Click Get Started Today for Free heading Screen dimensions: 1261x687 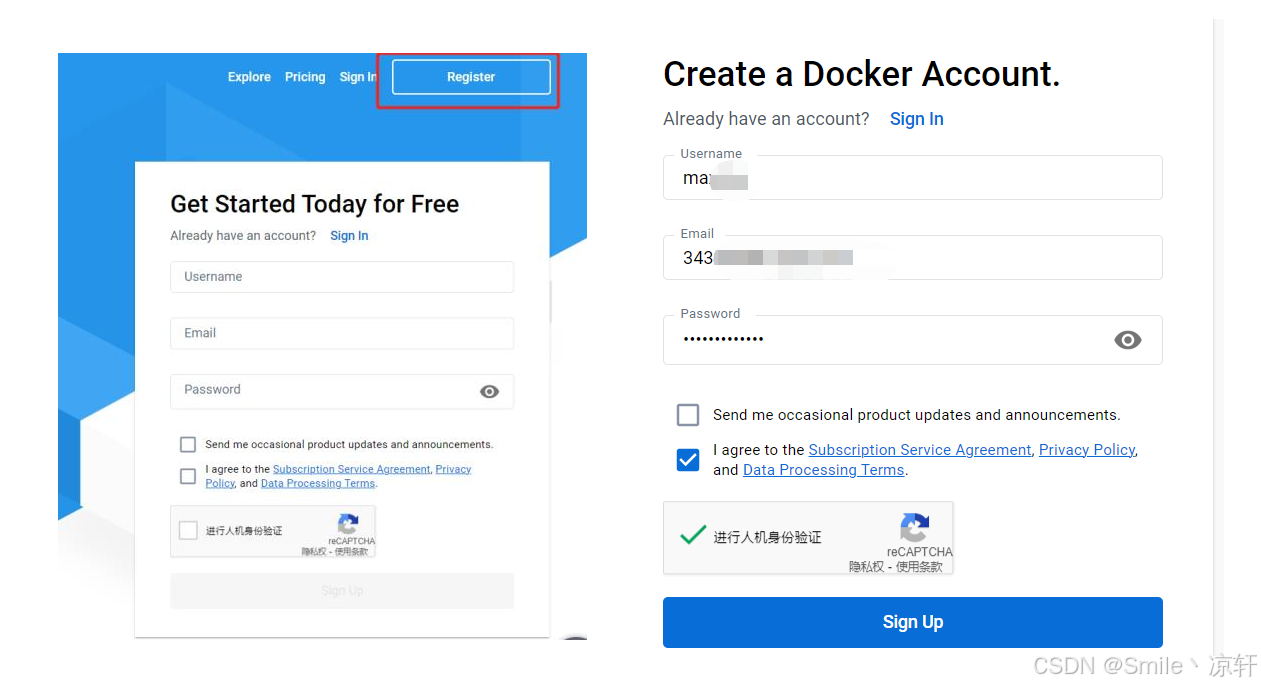click(315, 204)
